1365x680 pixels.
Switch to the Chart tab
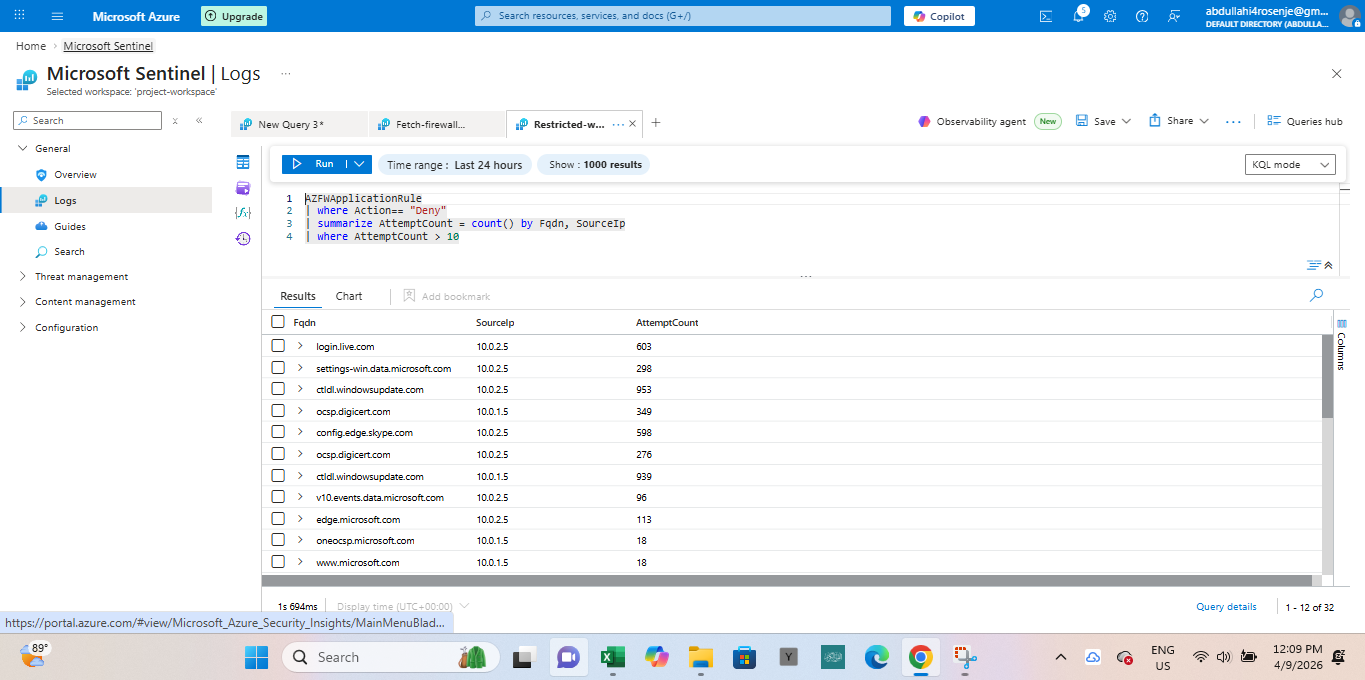pyautogui.click(x=349, y=296)
